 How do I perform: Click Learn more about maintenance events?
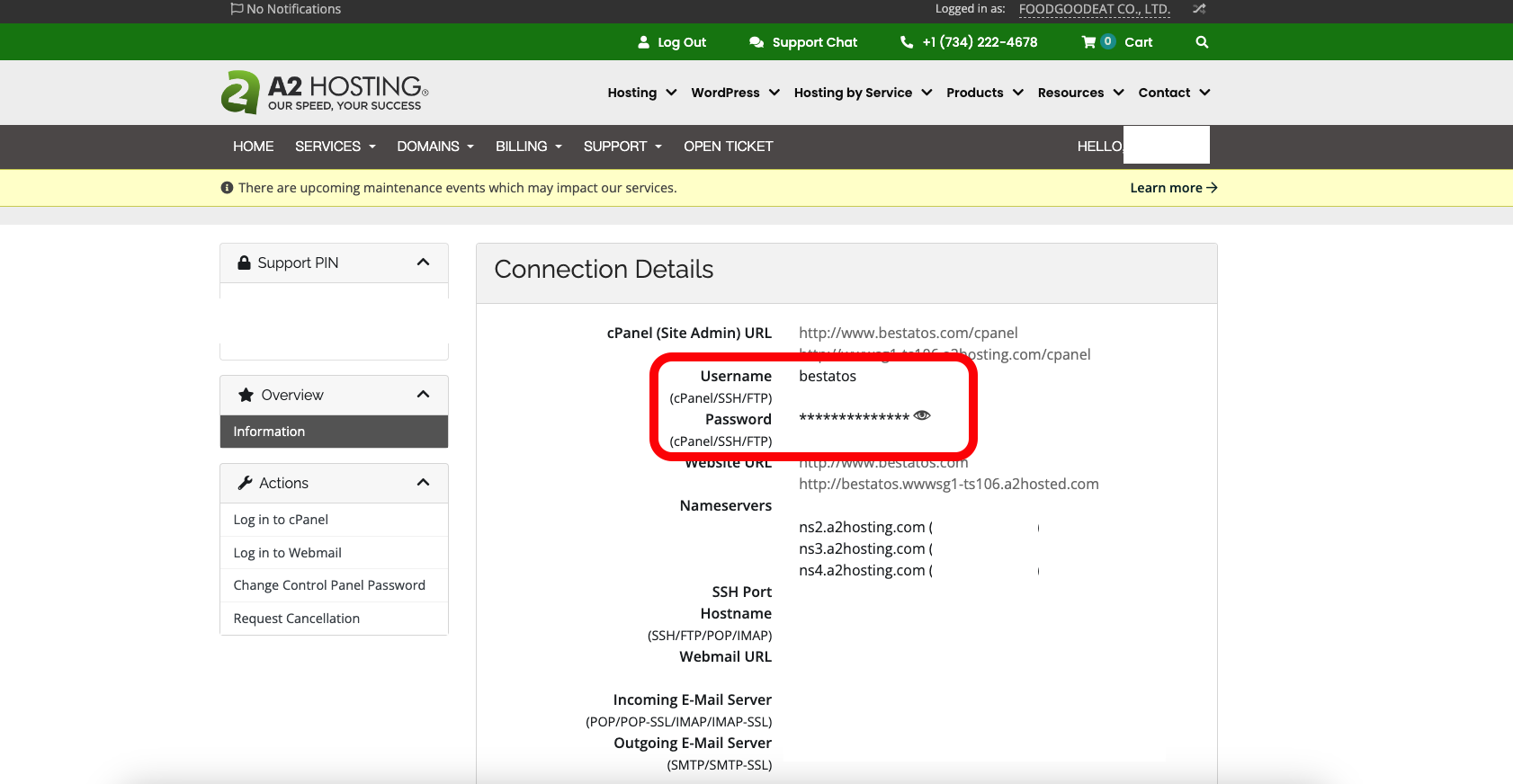point(1174,188)
